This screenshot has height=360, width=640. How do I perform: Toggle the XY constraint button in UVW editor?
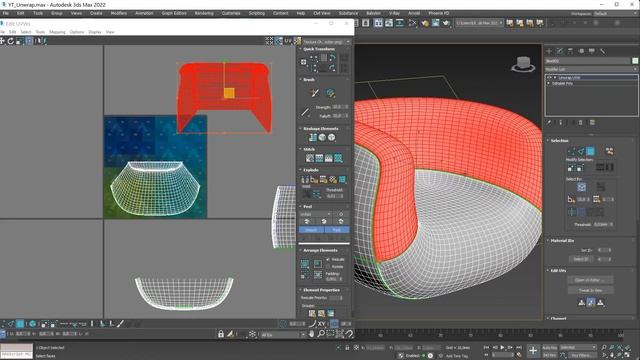[x=322, y=324]
